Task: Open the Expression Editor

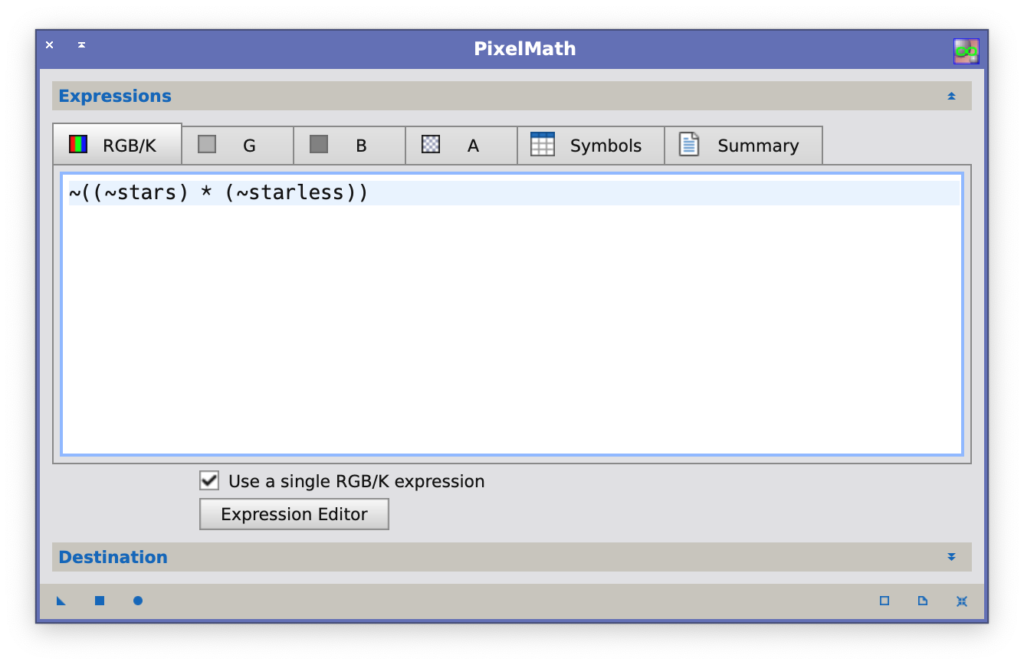Action: click(294, 514)
